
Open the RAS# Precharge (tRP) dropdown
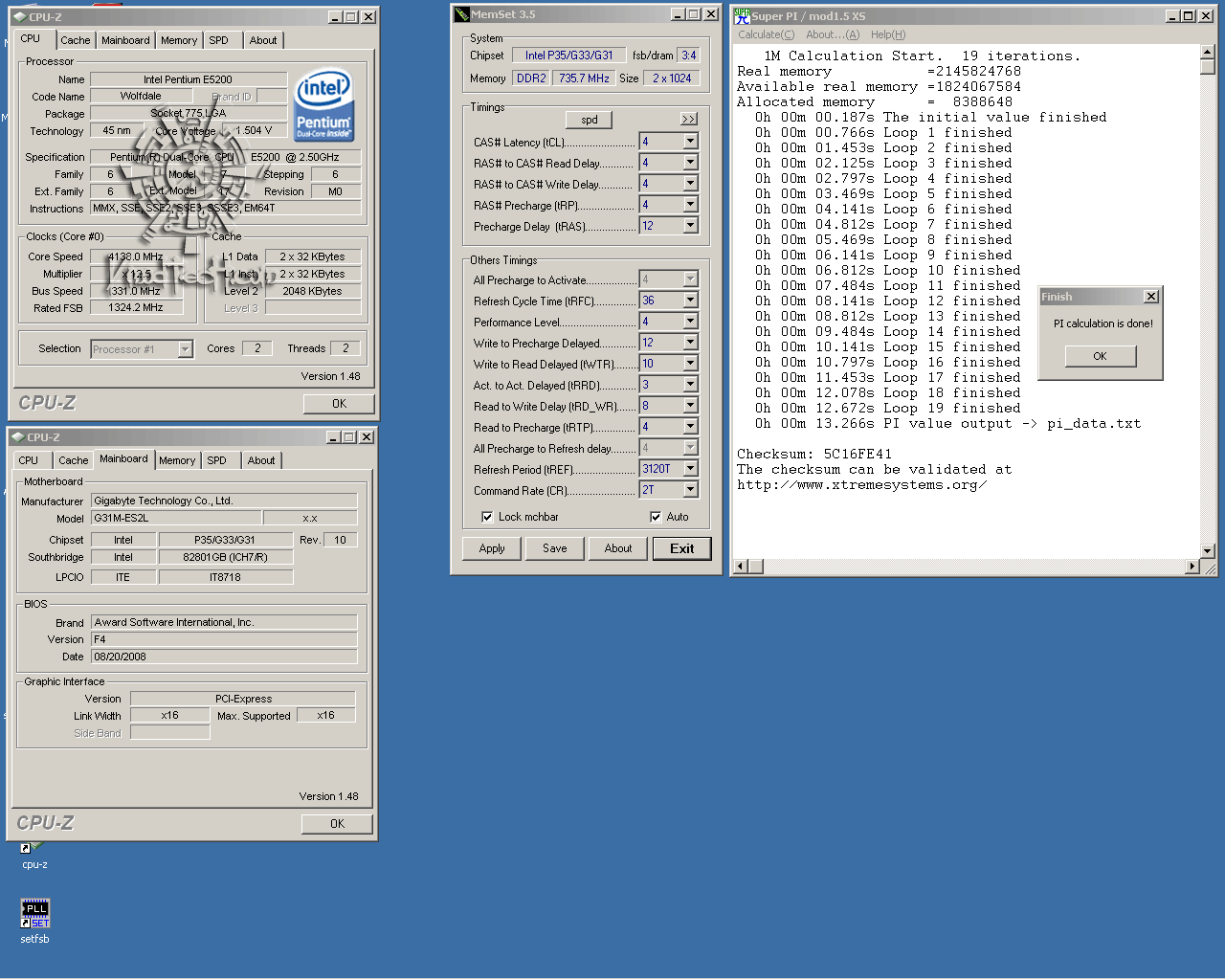(690, 205)
